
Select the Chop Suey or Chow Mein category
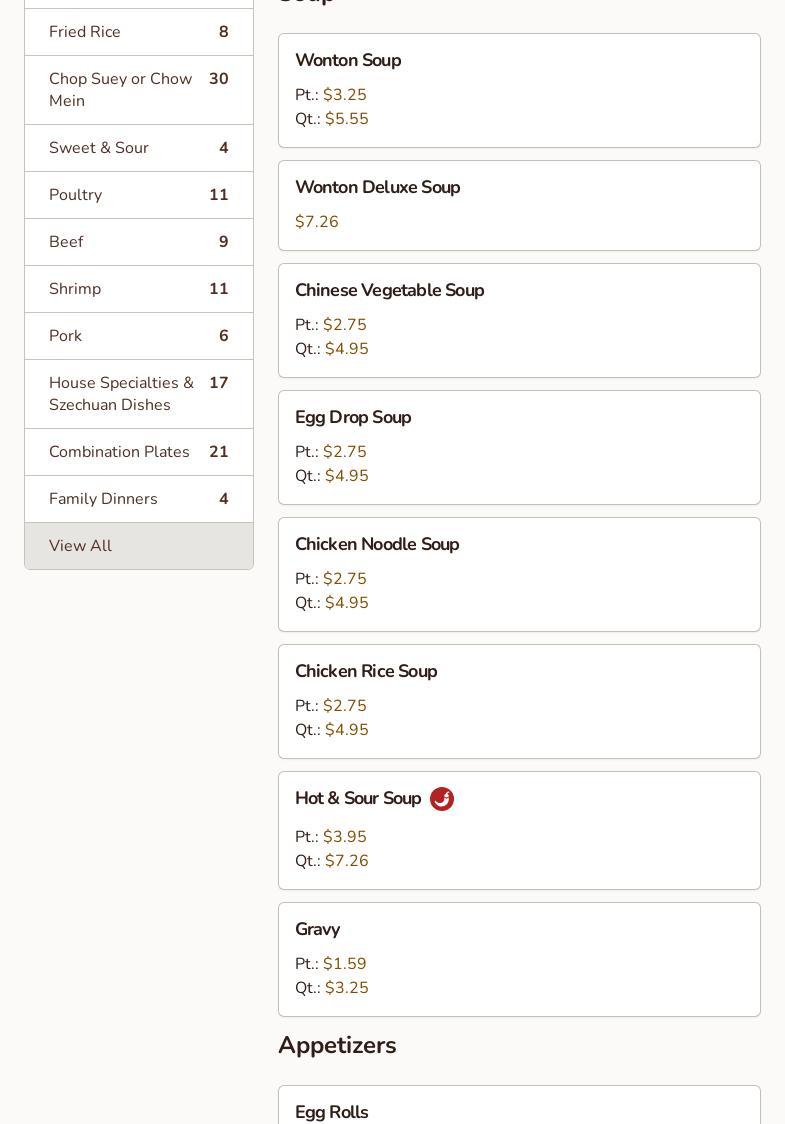[138, 90]
